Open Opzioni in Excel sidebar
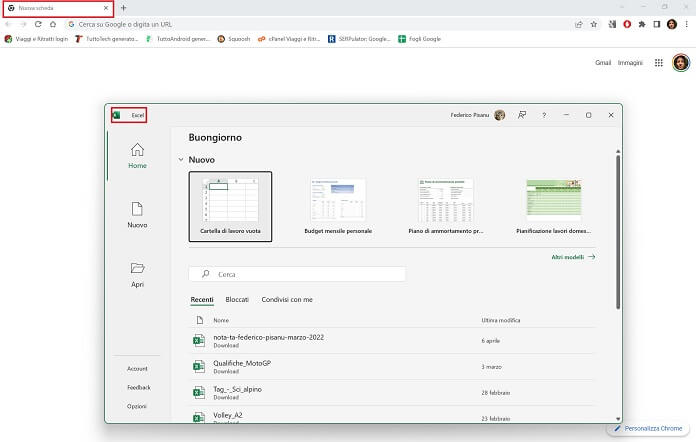The height and width of the screenshot is (442, 696). pyautogui.click(x=137, y=406)
